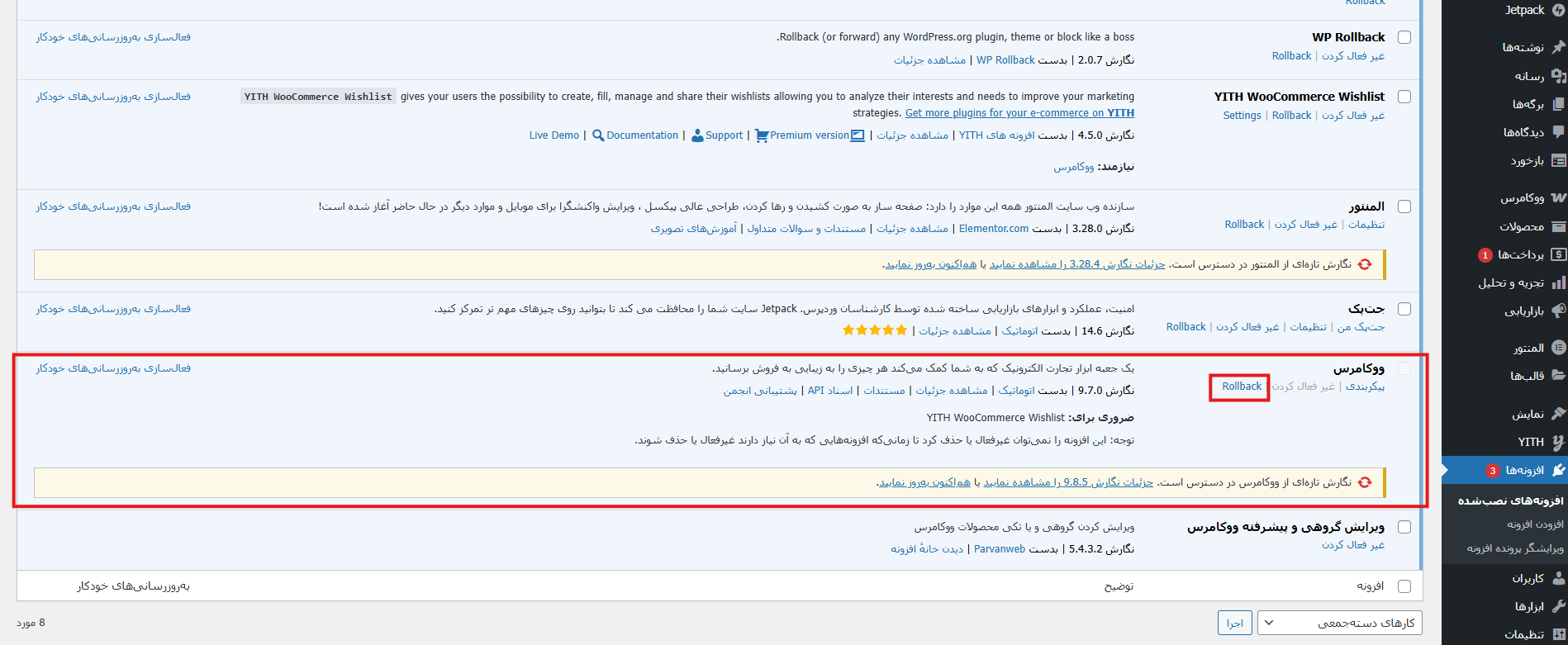The image size is (1568, 645).
Task: Click پیکربندی link under ووکامرس
Action: pyautogui.click(x=1365, y=387)
